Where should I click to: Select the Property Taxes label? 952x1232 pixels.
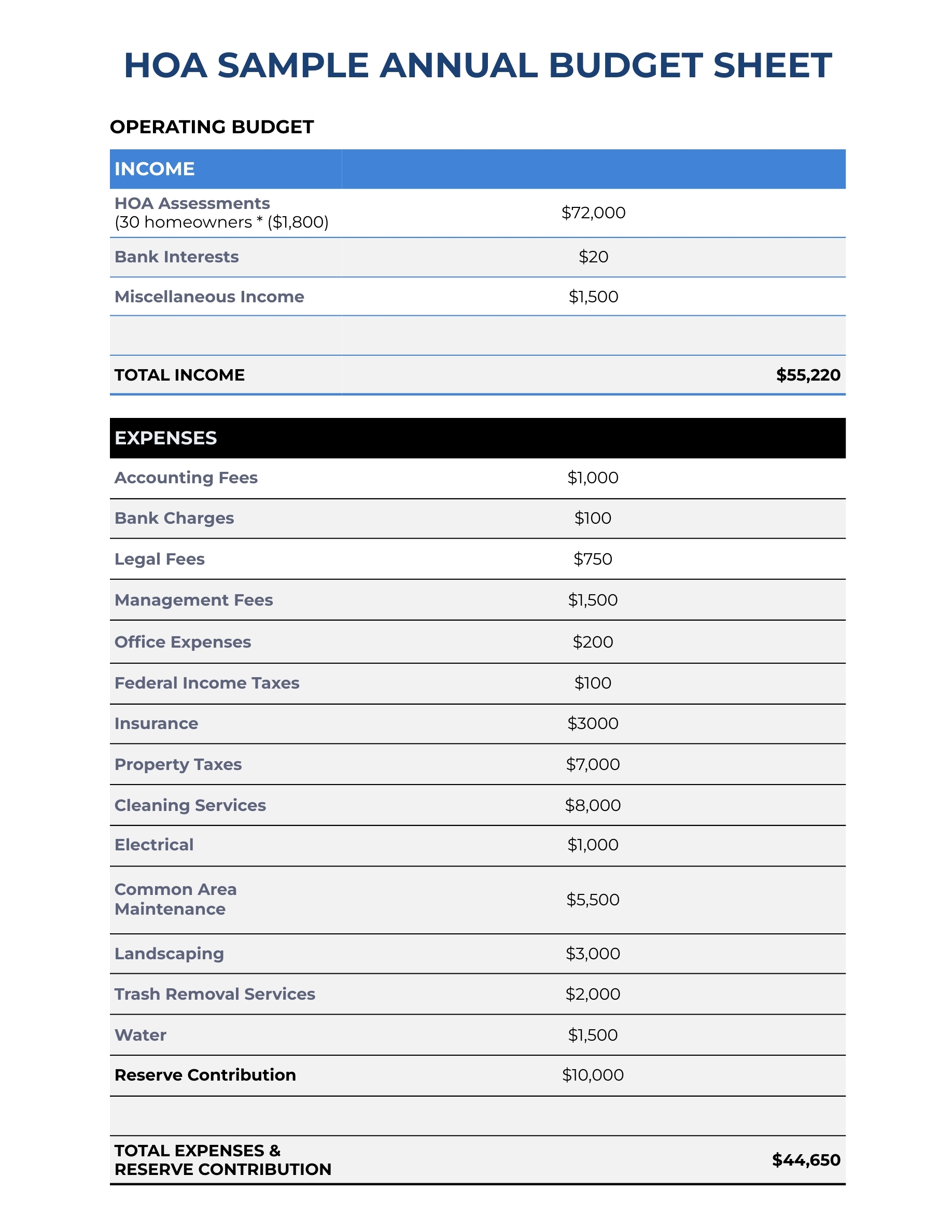(178, 764)
